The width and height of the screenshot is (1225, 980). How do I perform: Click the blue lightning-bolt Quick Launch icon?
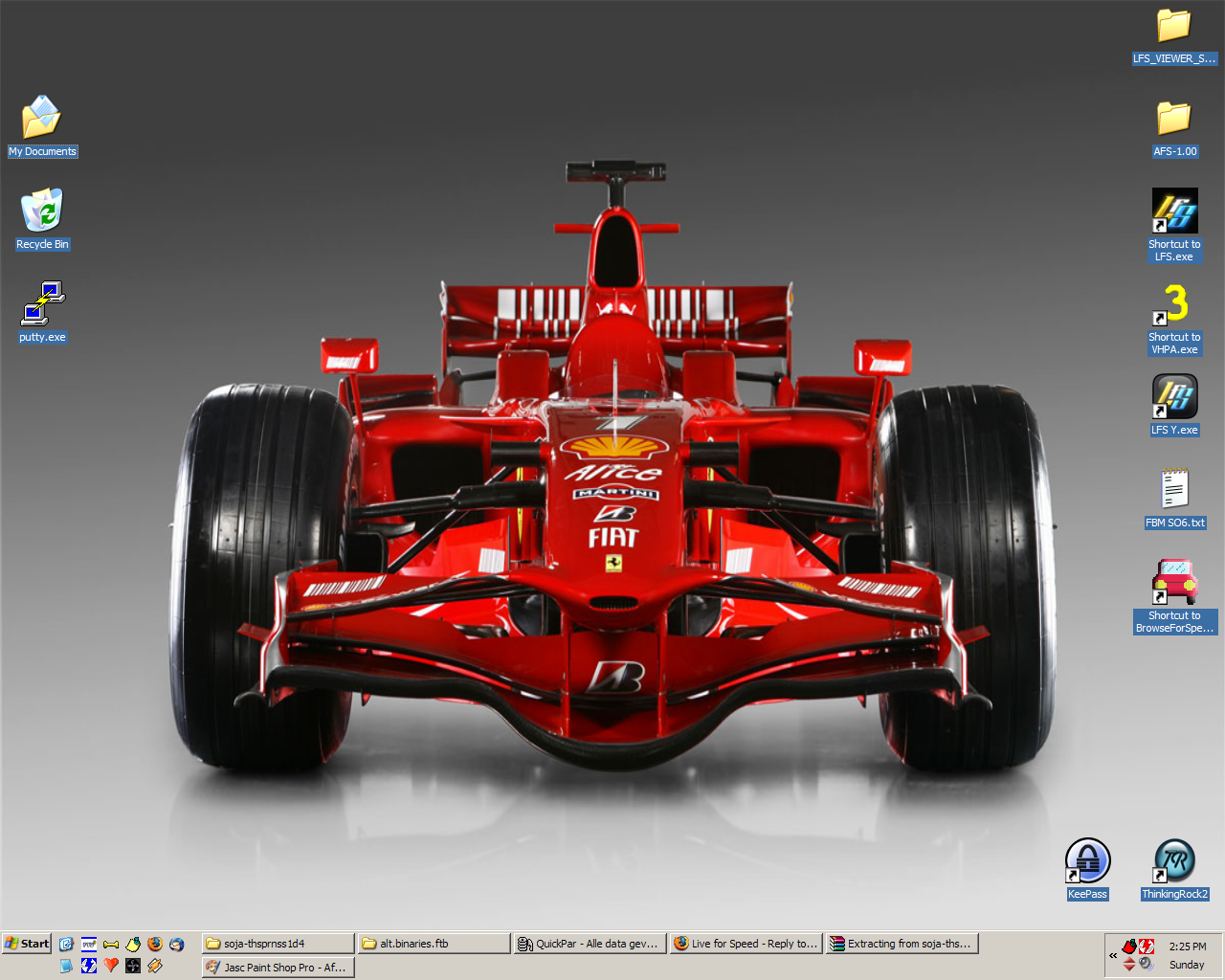(89, 966)
